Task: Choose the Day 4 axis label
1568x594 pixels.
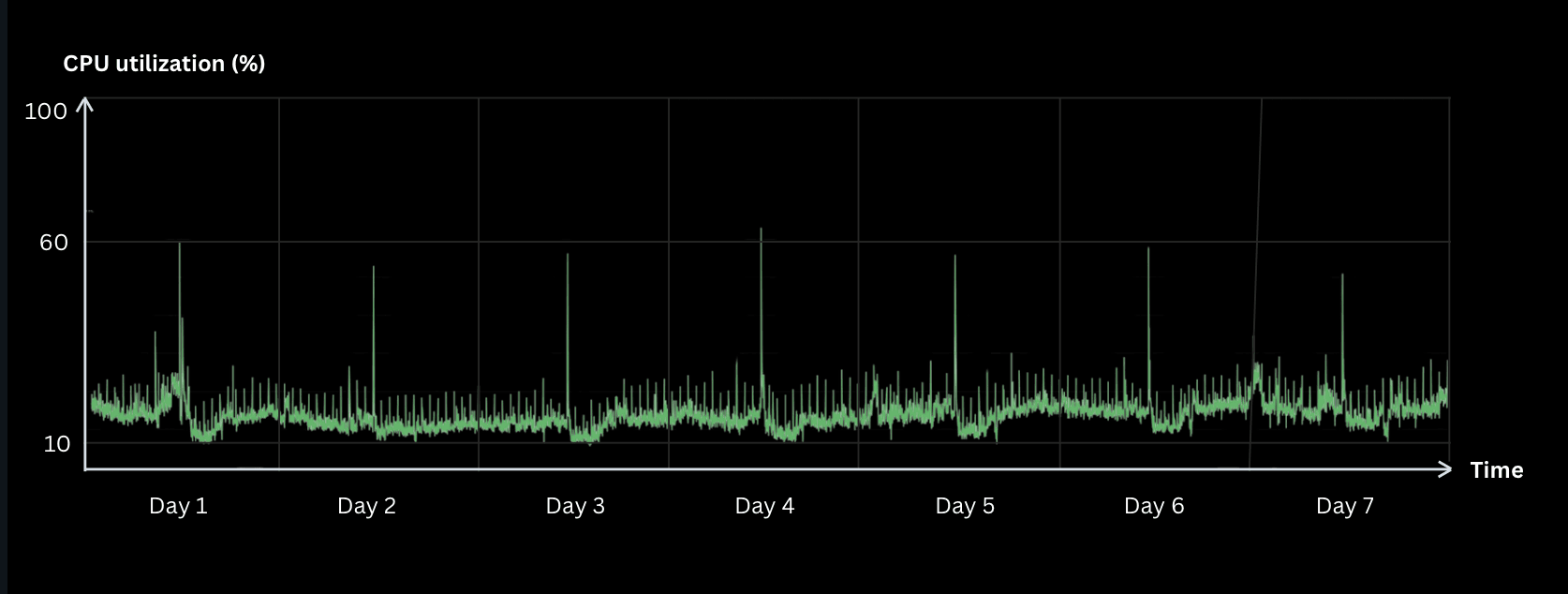Action: click(764, 506)
